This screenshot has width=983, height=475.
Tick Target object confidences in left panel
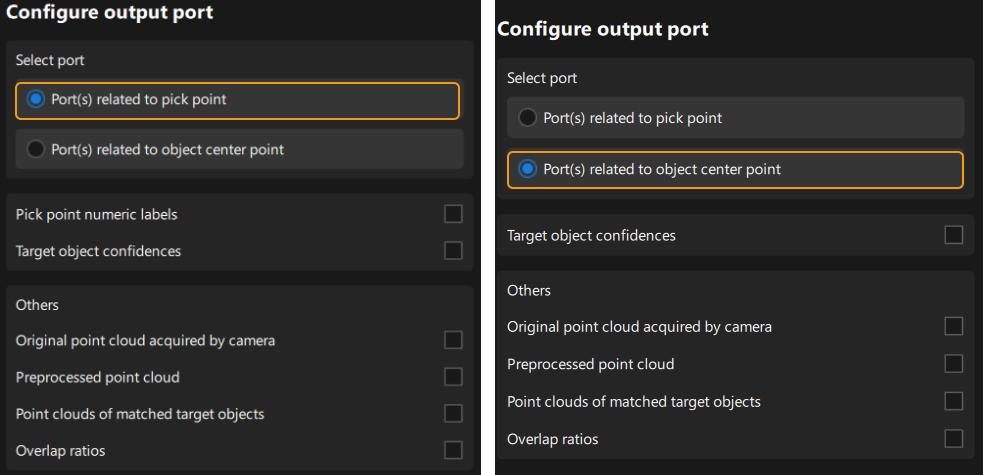click(453, 251)
